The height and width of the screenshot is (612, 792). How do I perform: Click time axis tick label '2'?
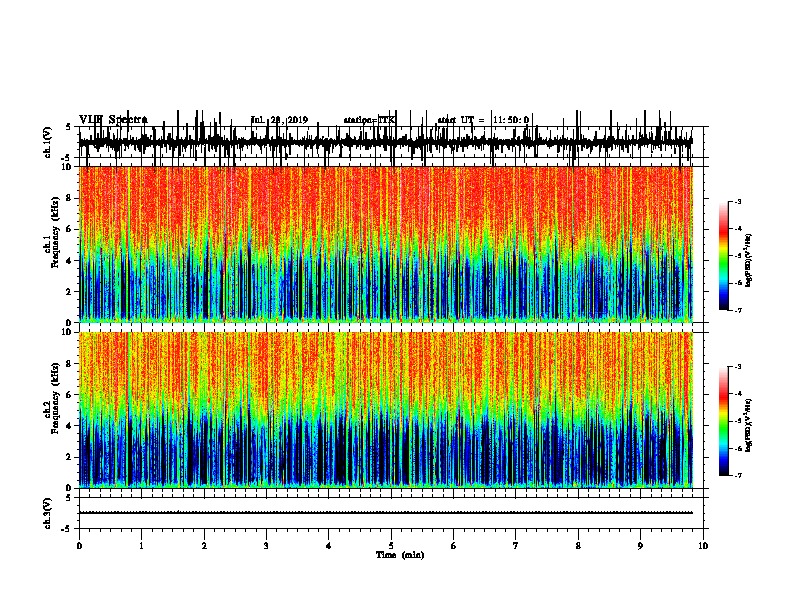(x=204, y=546)
